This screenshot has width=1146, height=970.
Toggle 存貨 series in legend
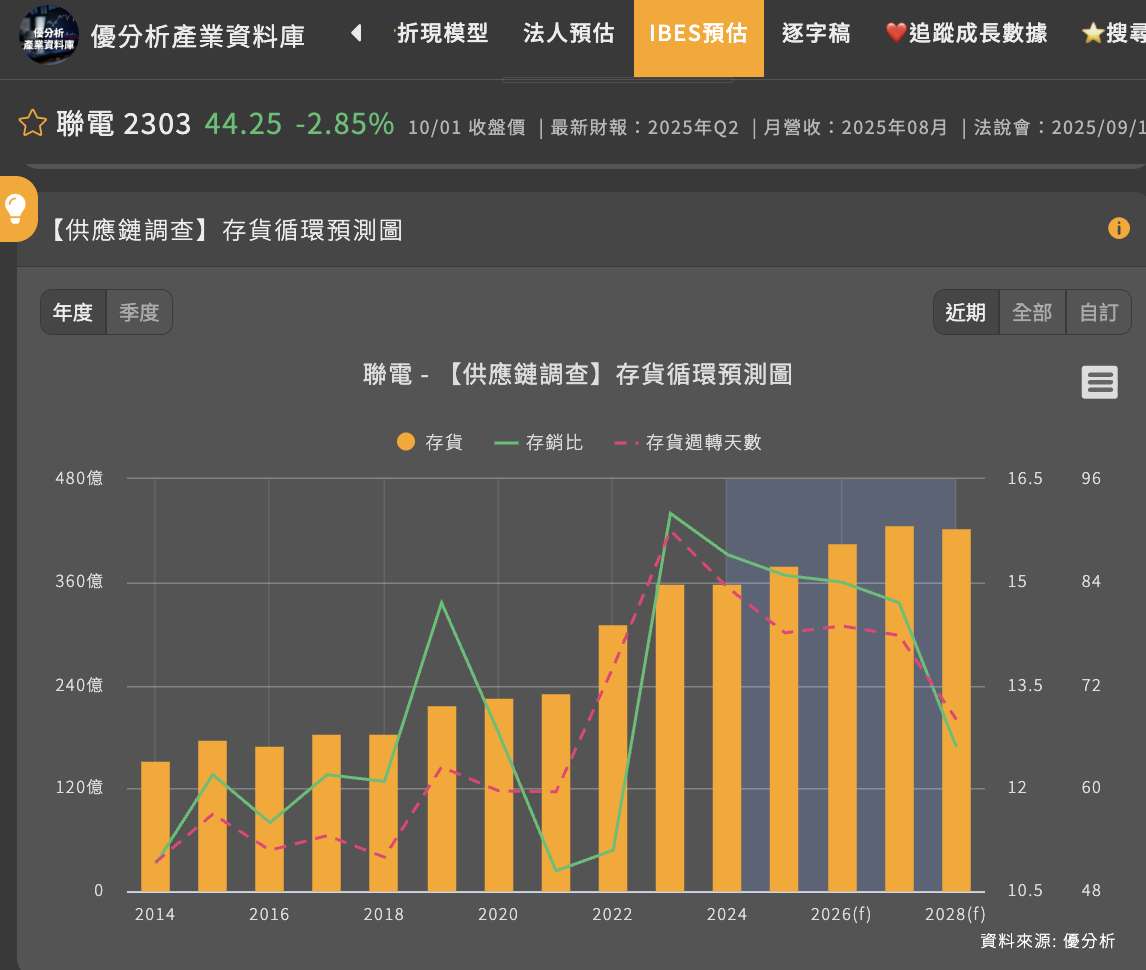tap(430, 442)
